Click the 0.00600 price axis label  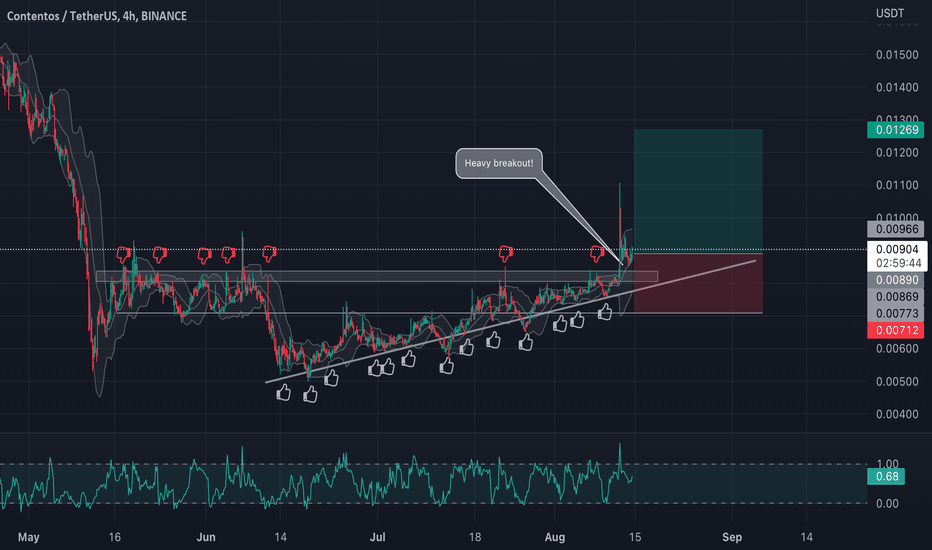(897, 349)
